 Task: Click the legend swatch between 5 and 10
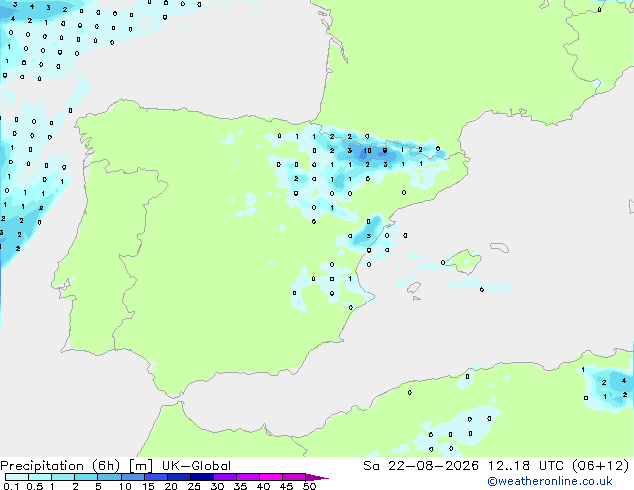coord(109,477)
